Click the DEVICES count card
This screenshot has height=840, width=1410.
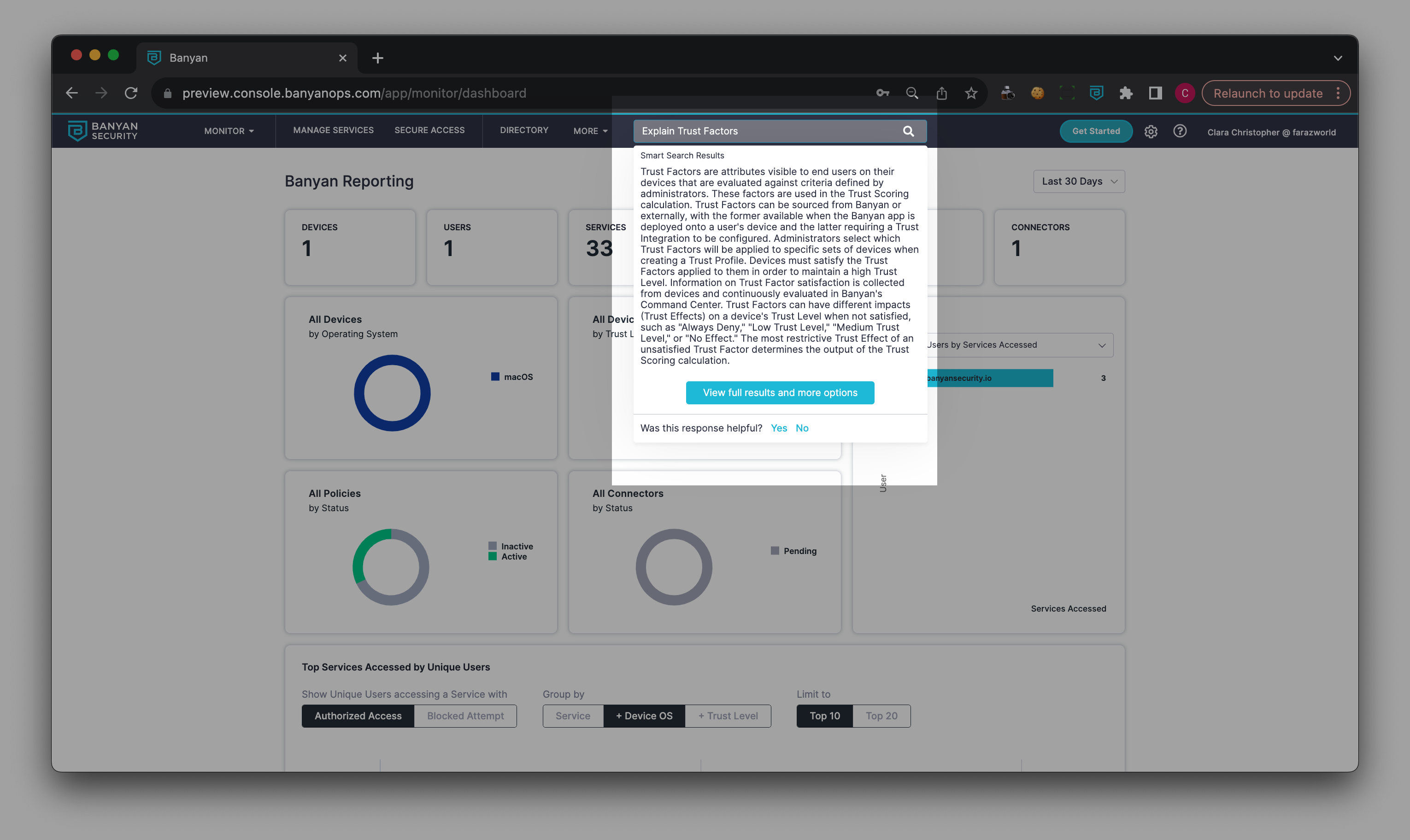point(350,247)
